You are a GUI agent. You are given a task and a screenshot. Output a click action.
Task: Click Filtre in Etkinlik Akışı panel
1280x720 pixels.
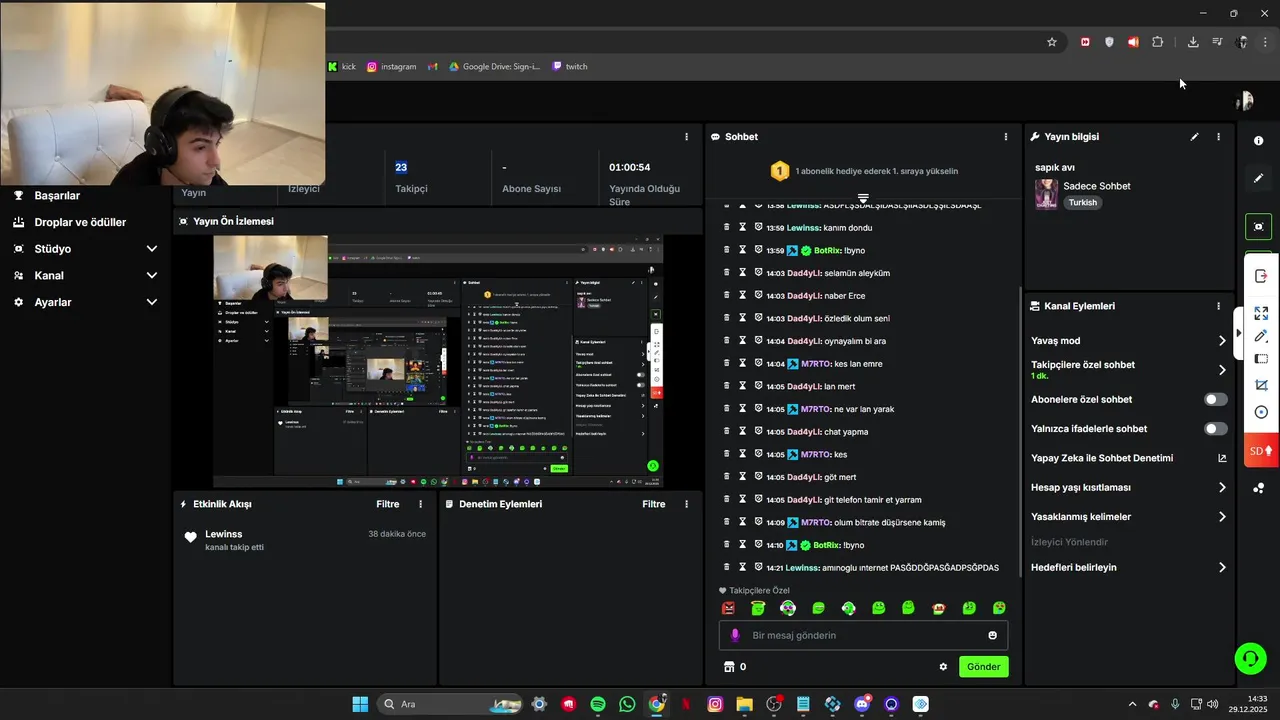(388, 504)
